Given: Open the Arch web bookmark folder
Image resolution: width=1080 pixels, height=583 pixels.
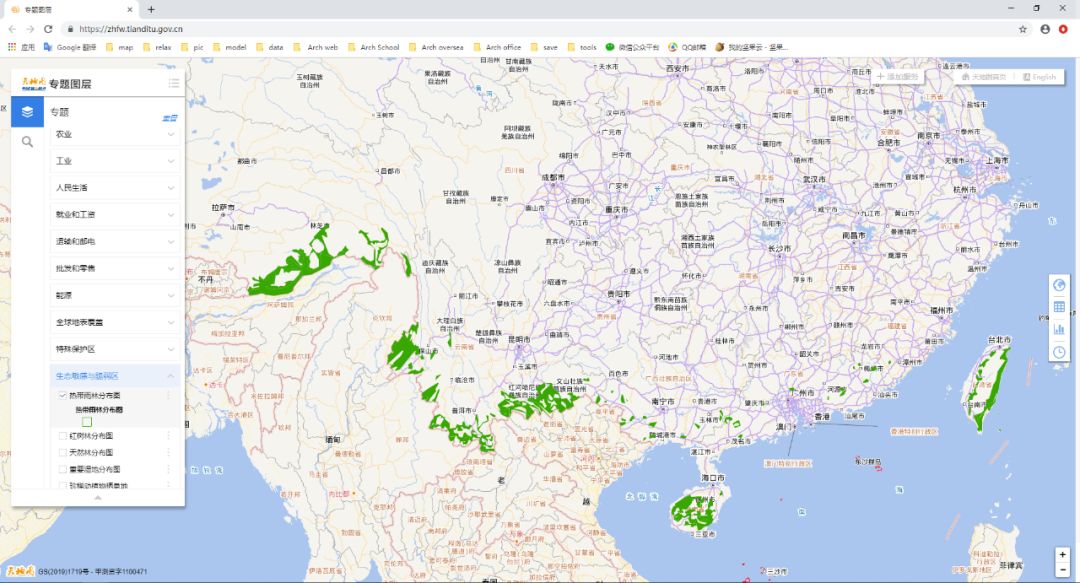Looking at the screenshot, I should click(x=315, y=48).
